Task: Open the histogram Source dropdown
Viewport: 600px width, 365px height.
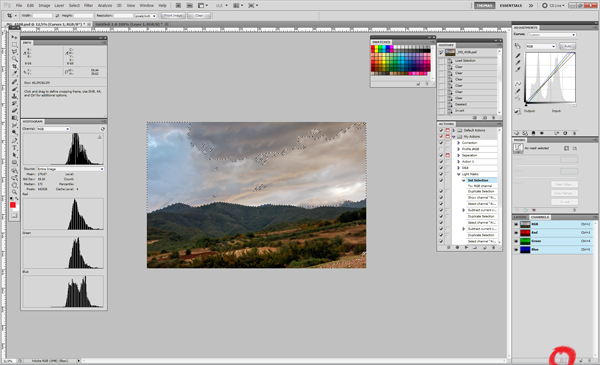Action: pyautogui.click(x=70, y=169)
